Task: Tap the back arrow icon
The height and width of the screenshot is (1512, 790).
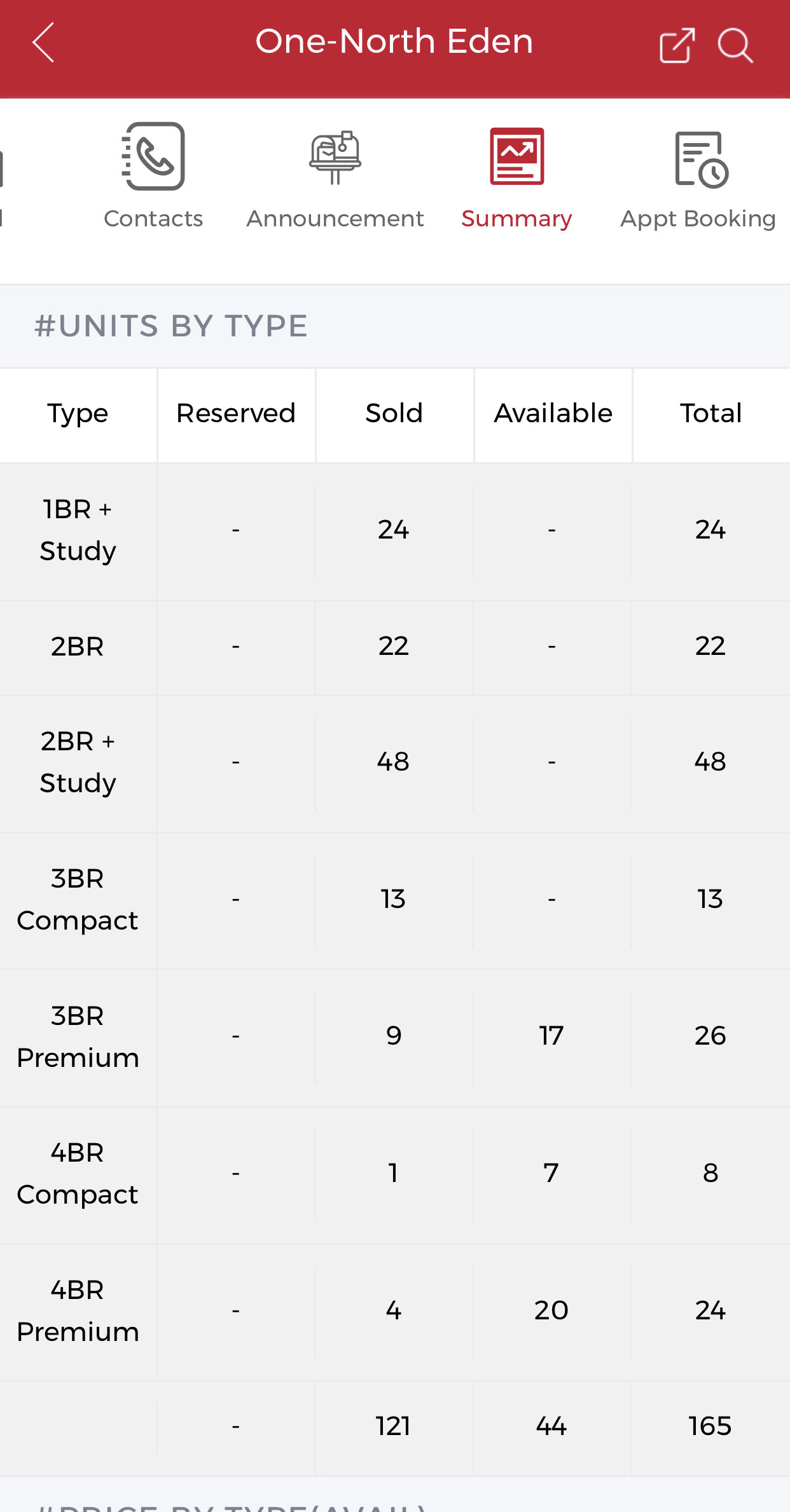Action: (x=43, y=43)
